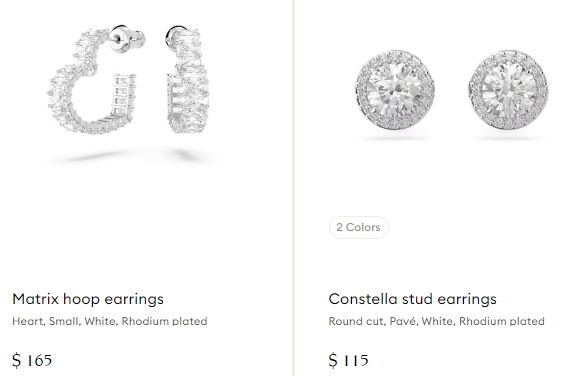Click the heart-shaped Matrix hoop earring photo
Viewport: 582px width, 376px height.
coord(93,80)
